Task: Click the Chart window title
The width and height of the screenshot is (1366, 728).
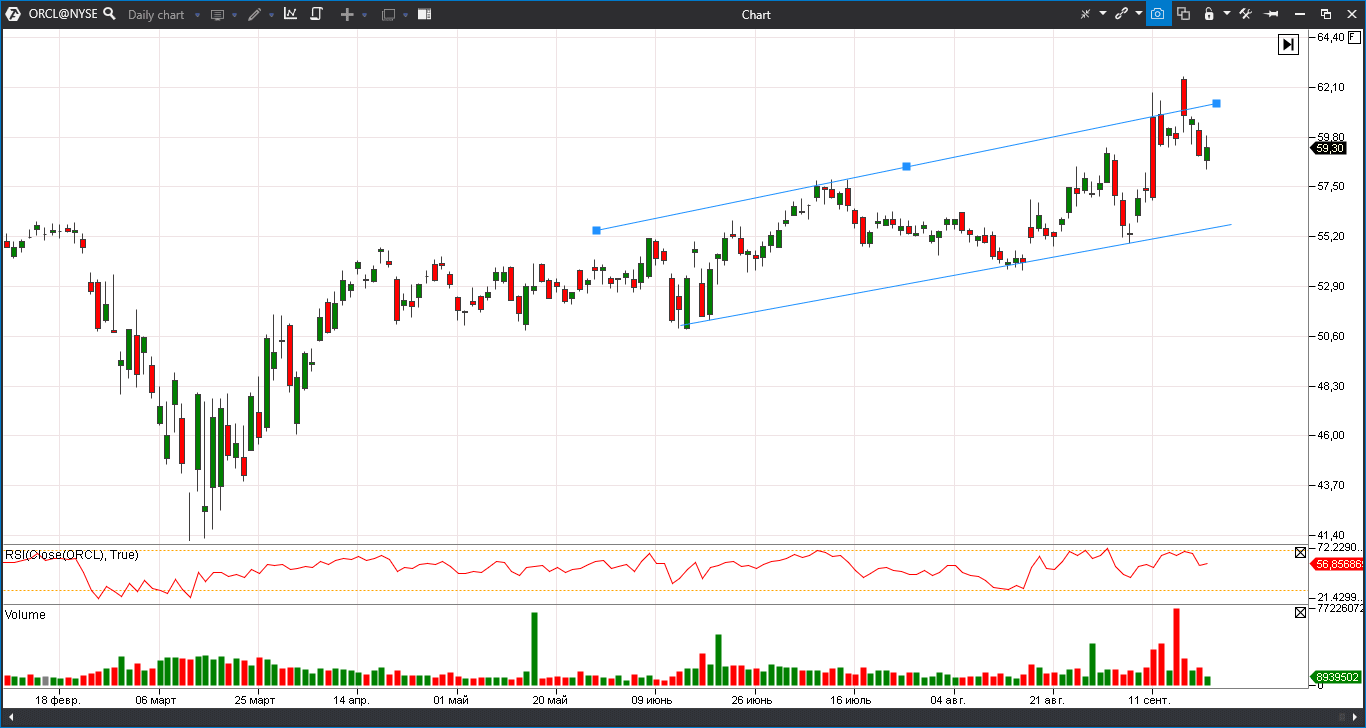Action: (756, 14)
